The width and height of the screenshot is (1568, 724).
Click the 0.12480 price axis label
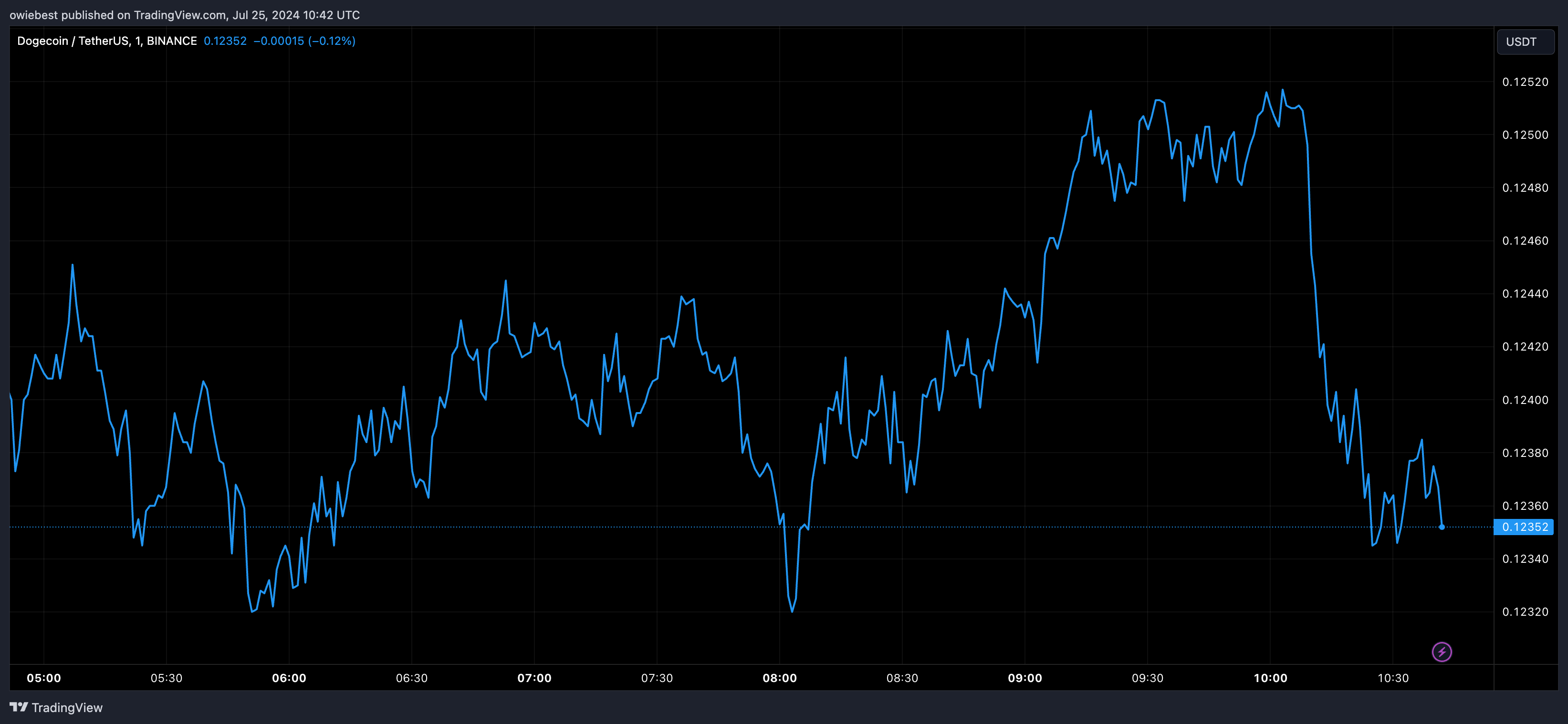pyautogui.click(x=1525, y=188)
